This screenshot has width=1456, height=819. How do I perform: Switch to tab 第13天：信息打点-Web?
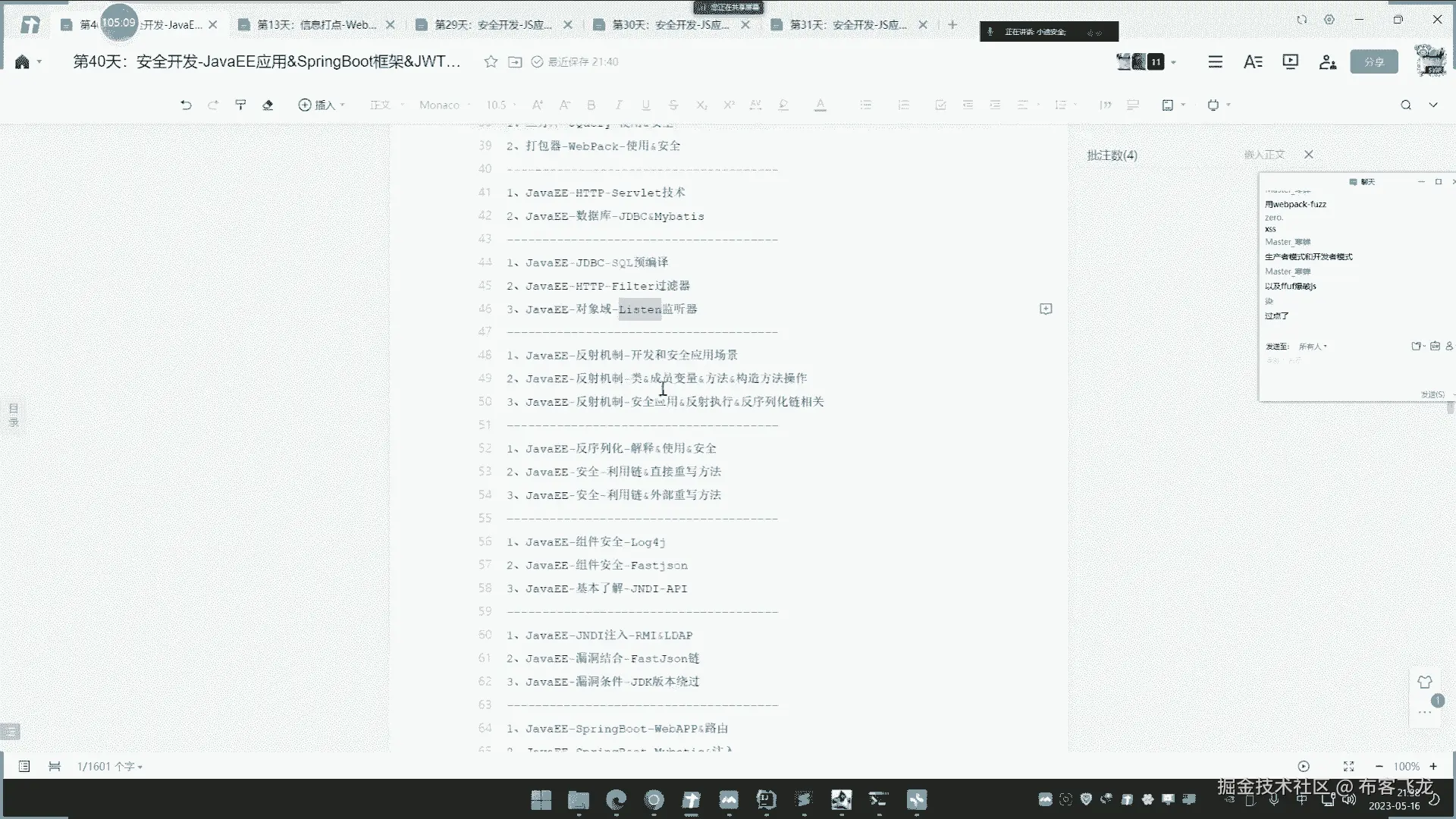315,24
